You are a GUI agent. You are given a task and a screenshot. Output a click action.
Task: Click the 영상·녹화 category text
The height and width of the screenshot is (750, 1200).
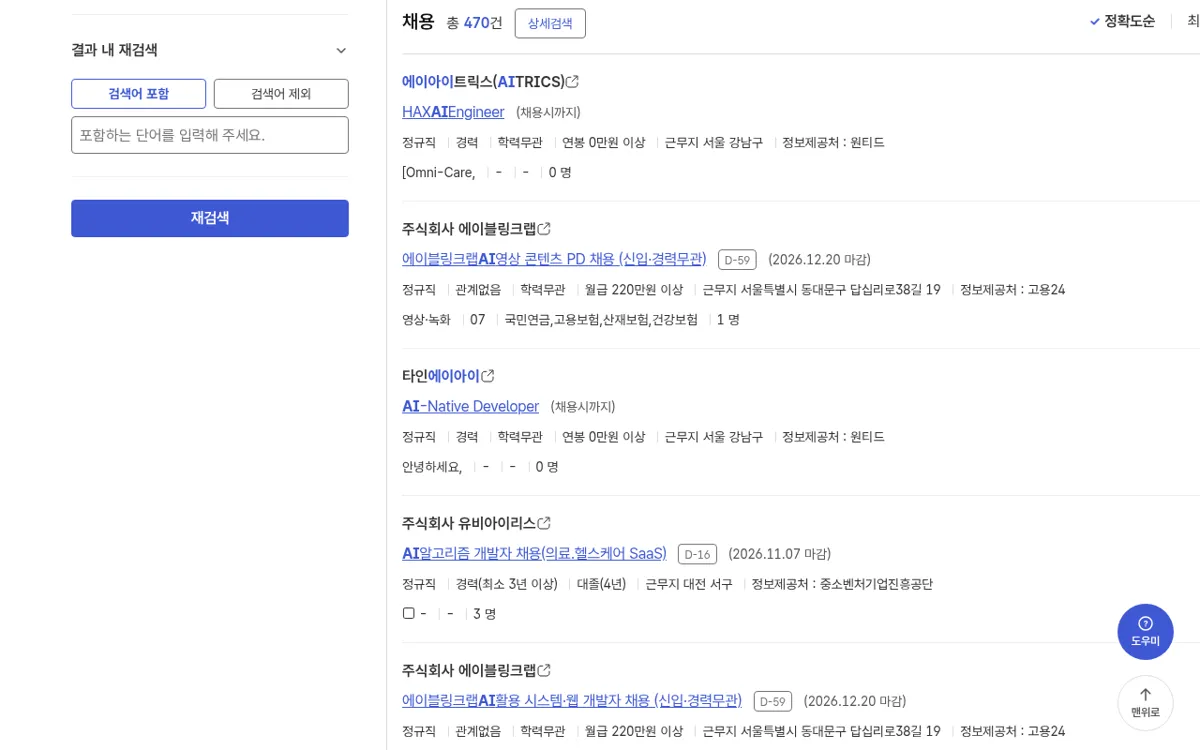pyautogui.click(x=426, y=320)
